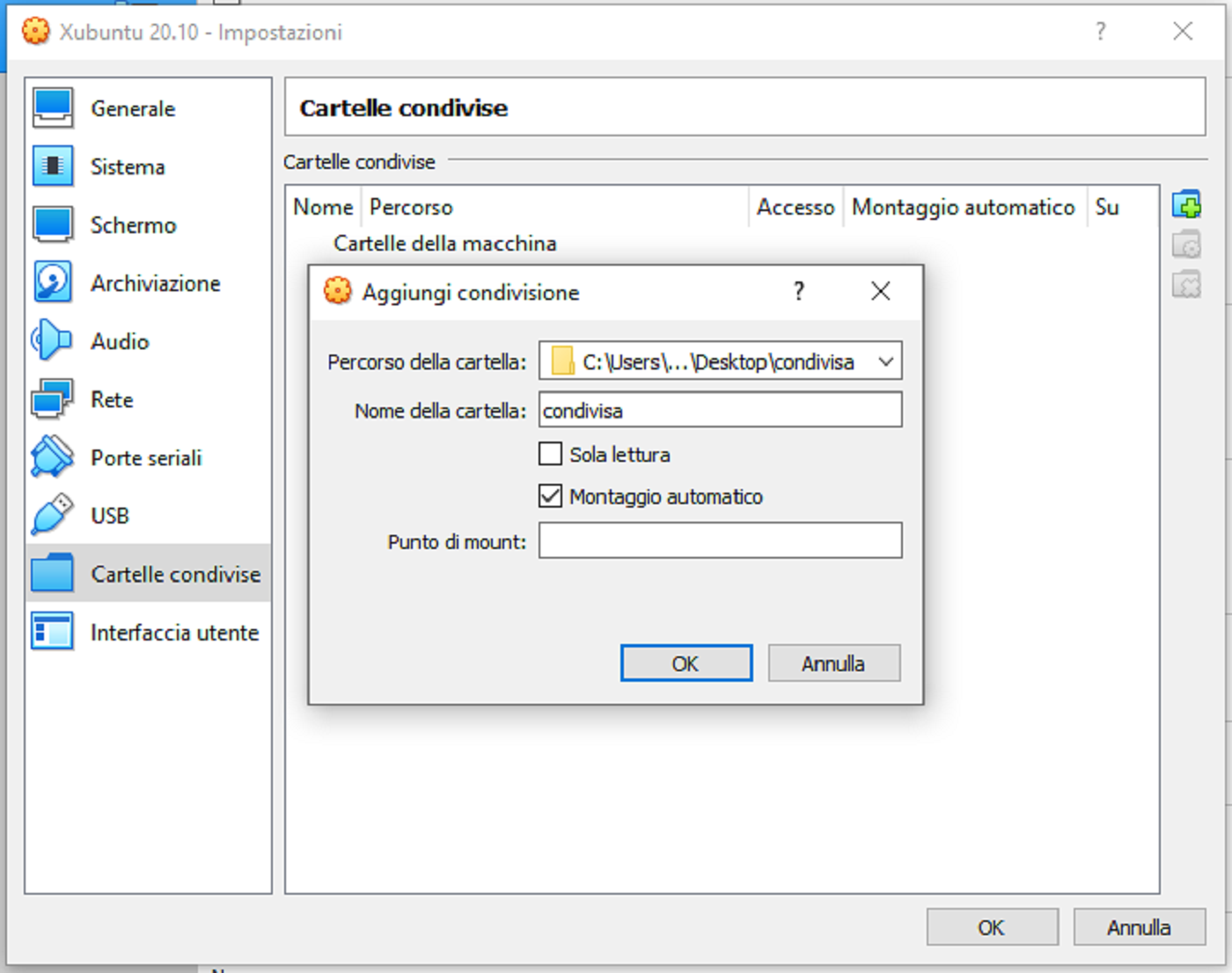The image size is (1232, 973).
Task: Select the Accesso column header
Action: coord(795,207)
